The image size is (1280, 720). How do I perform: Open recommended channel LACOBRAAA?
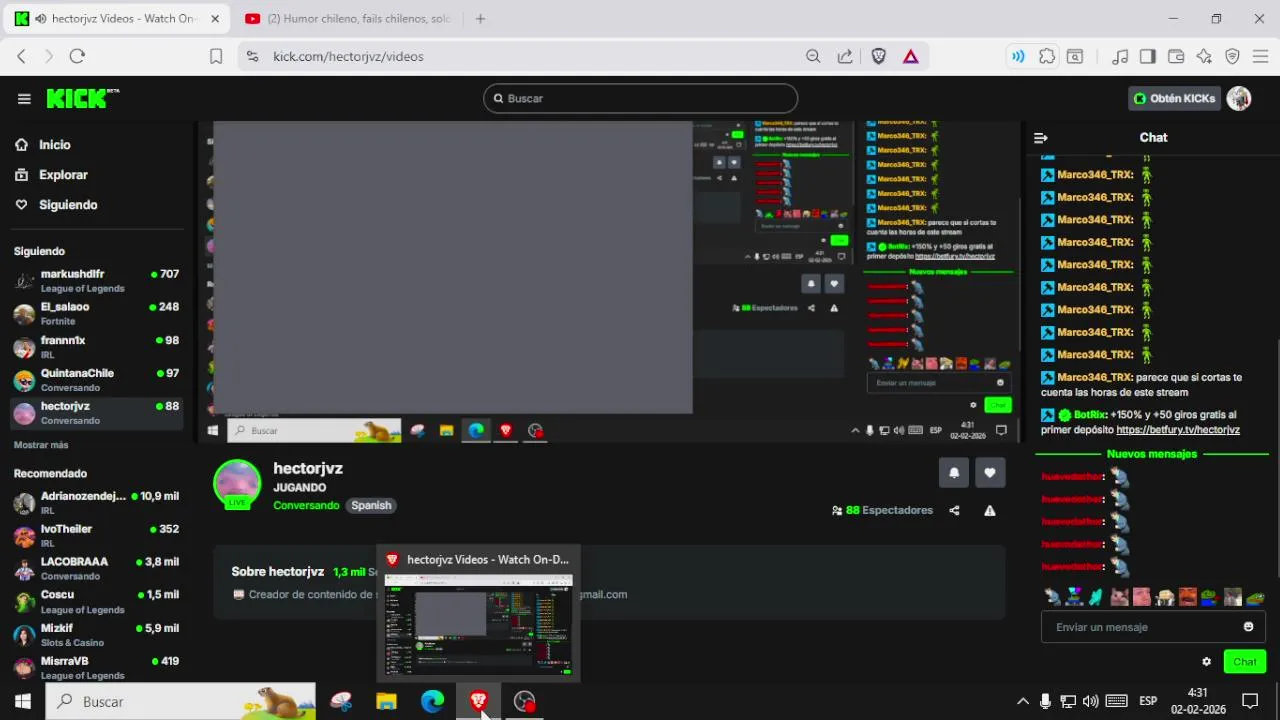click(x=97, y=569)
